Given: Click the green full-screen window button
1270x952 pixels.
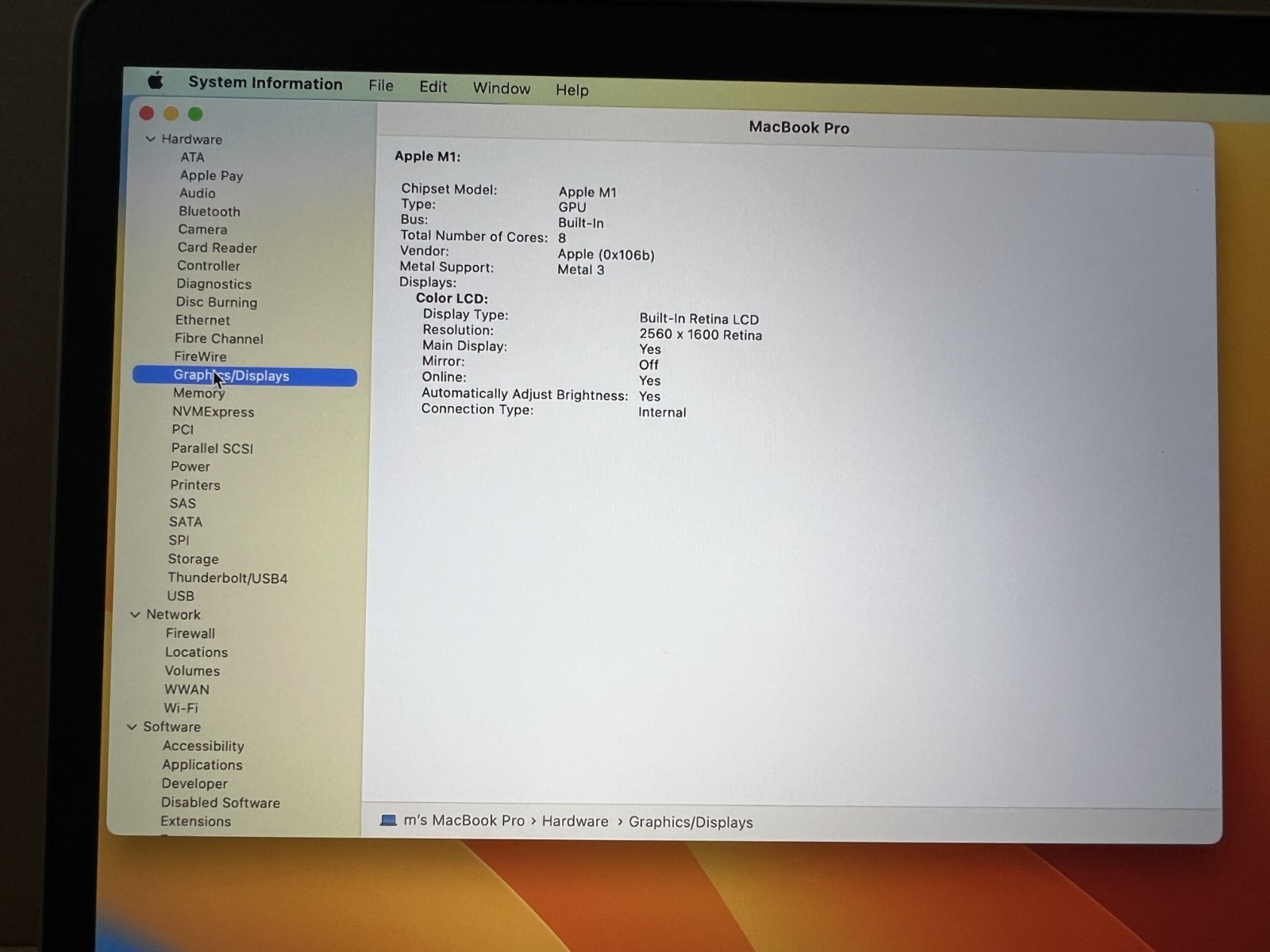Looking at the screenshot, I should click(195, 114).
